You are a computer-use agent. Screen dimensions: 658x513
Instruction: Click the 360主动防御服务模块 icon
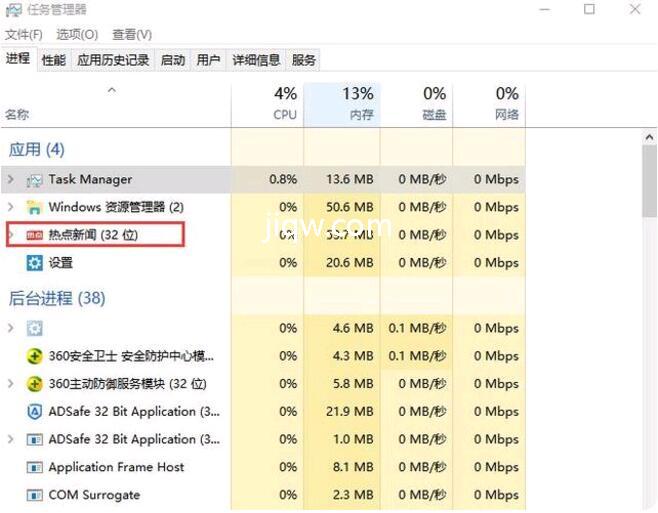[34, 384]
